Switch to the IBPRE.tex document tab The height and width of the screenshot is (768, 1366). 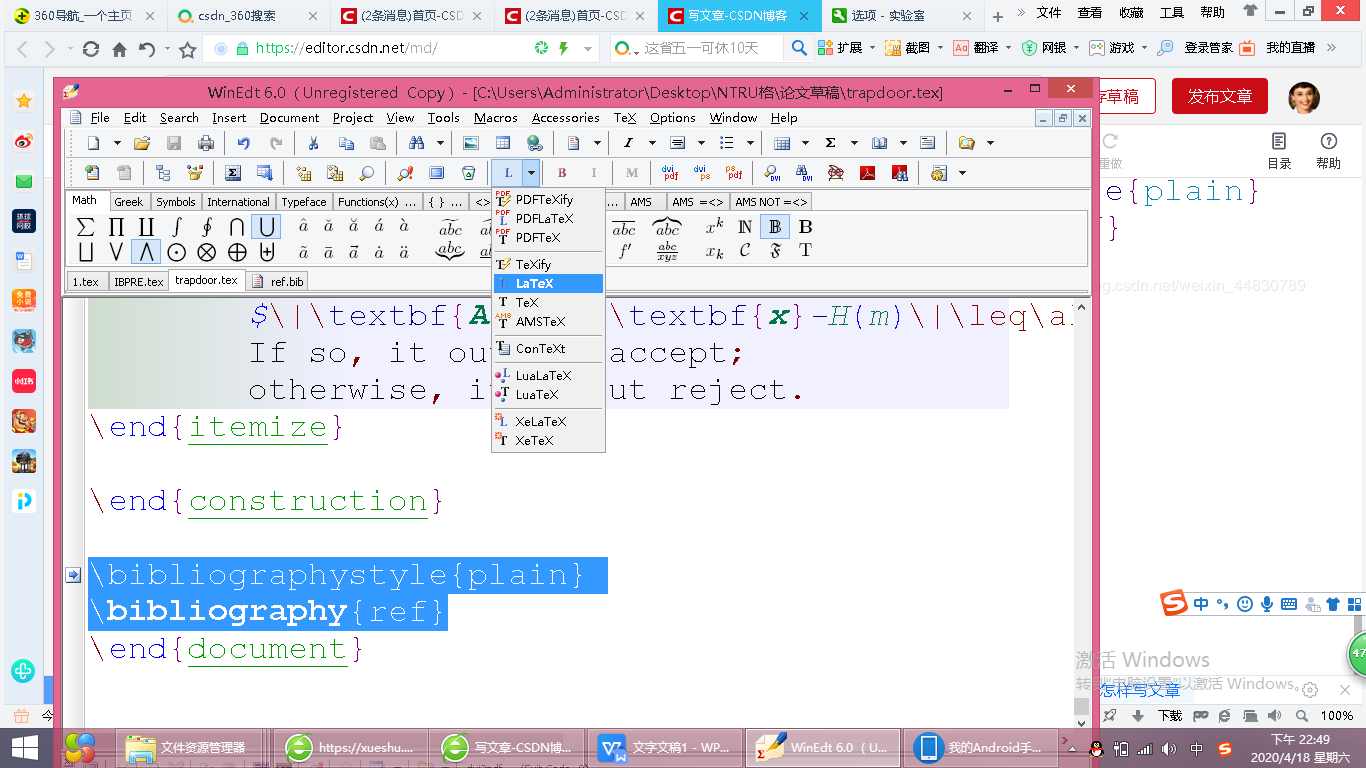point(138,282)
